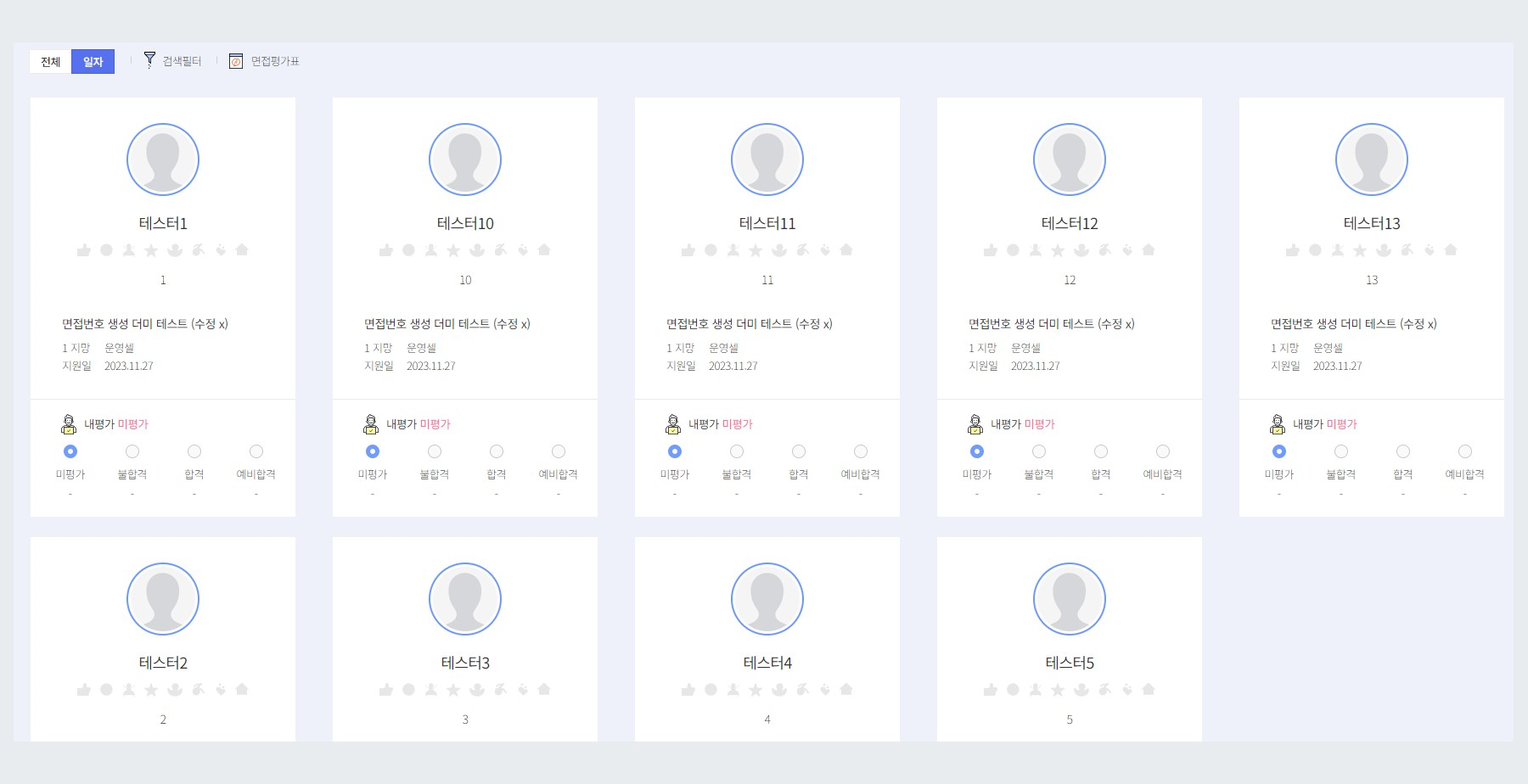Click evaluator icon beside 내평가 on 테스터11
This screenshot has height=784, width=1528.
[673, 423]
